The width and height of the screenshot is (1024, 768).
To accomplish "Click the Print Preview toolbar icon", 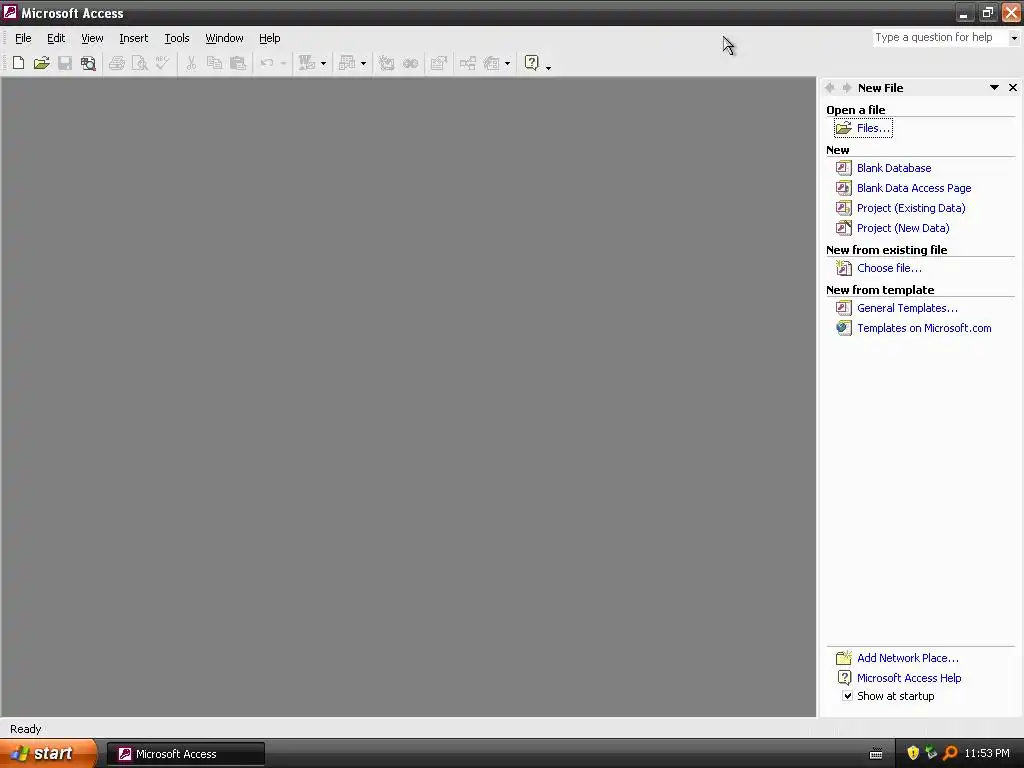I will (140, 63).
